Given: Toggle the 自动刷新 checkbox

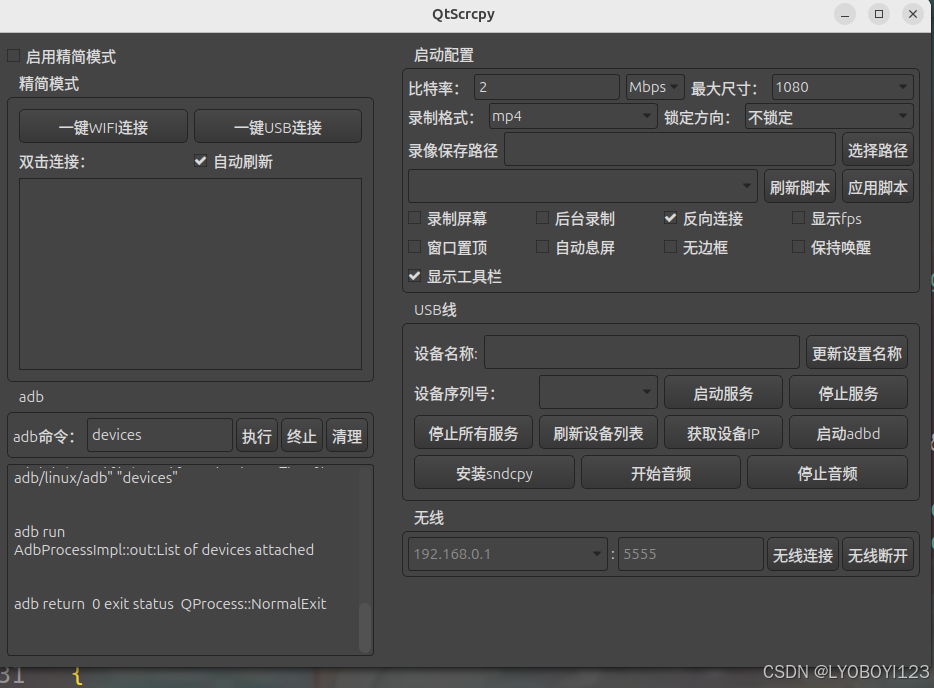Looking at the screenshot, I should pos(200,161).
